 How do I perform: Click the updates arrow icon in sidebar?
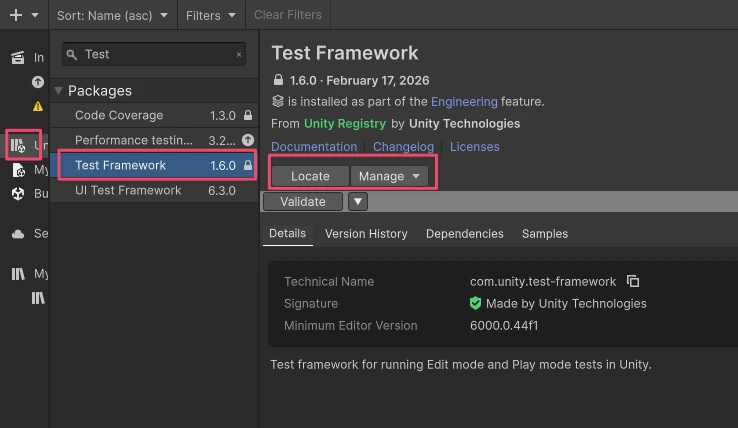point(38,82)
